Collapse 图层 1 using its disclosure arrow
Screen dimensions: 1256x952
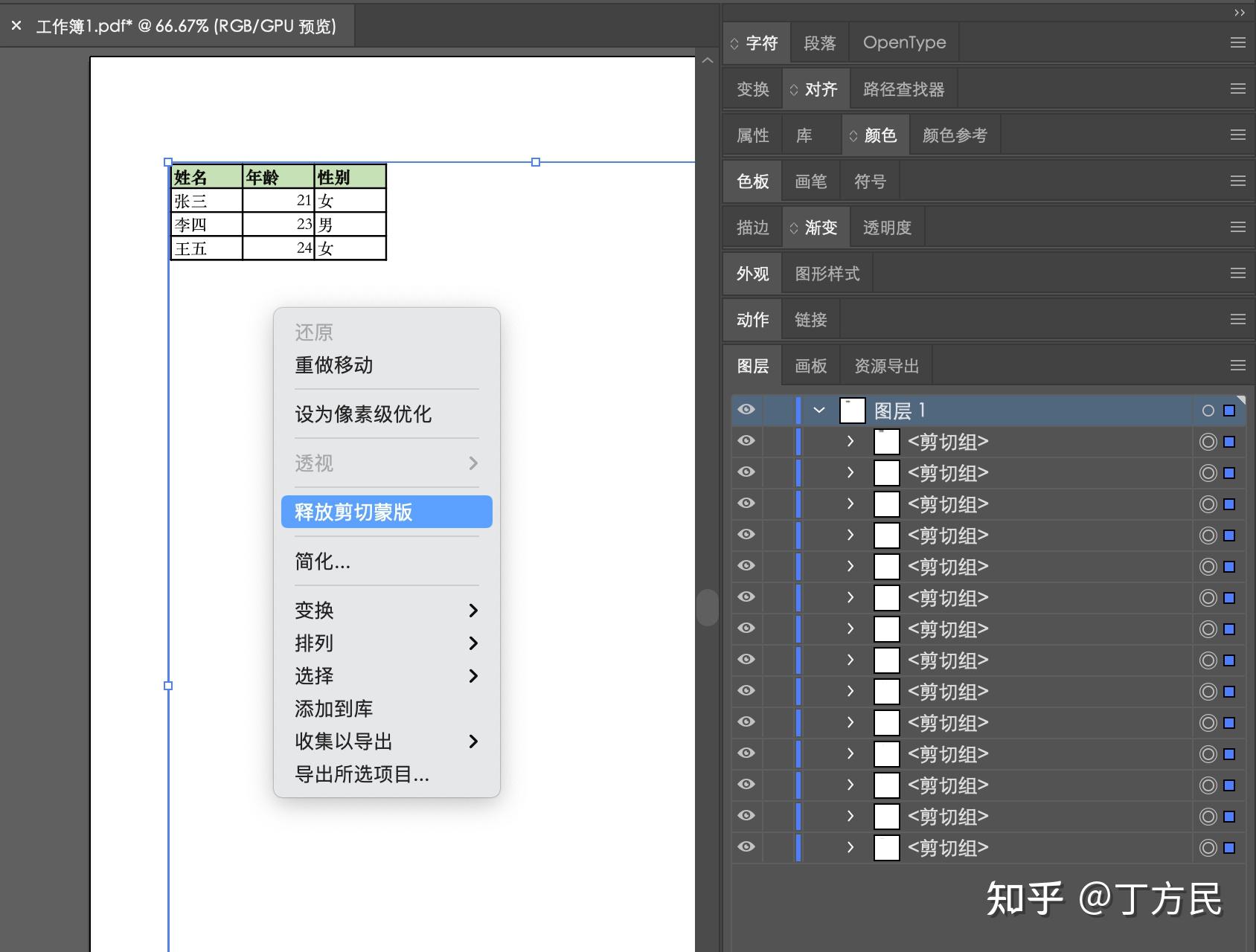(x=818, y=410)
